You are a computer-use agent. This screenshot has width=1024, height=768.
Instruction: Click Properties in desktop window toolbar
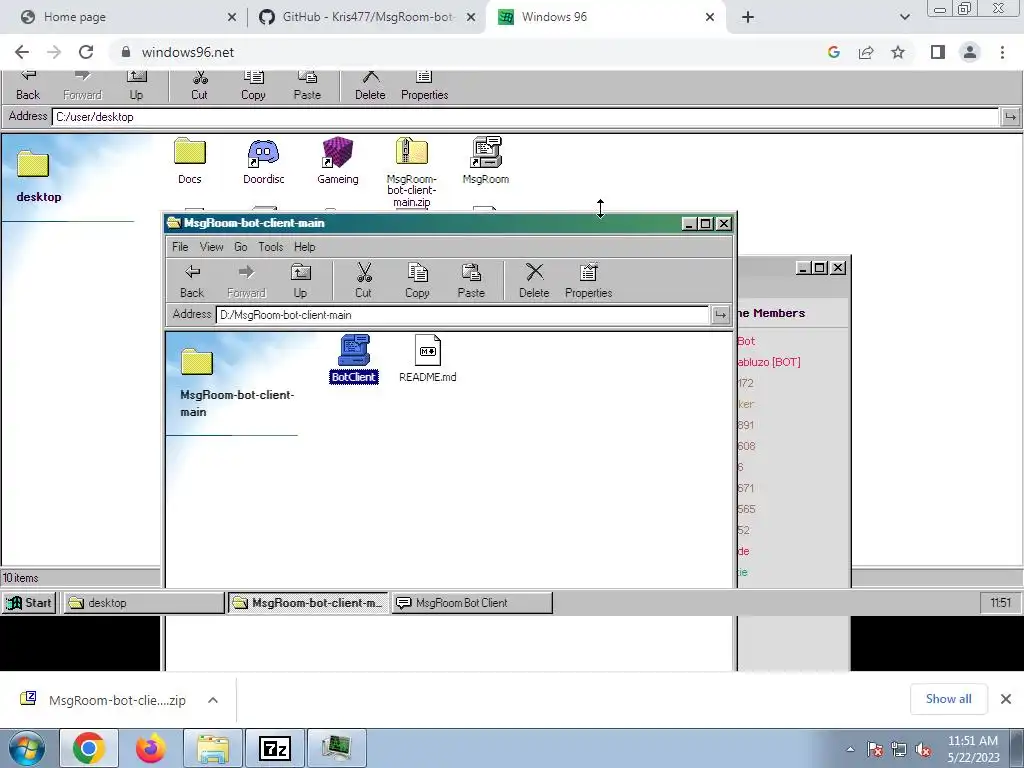coord(424,86)
